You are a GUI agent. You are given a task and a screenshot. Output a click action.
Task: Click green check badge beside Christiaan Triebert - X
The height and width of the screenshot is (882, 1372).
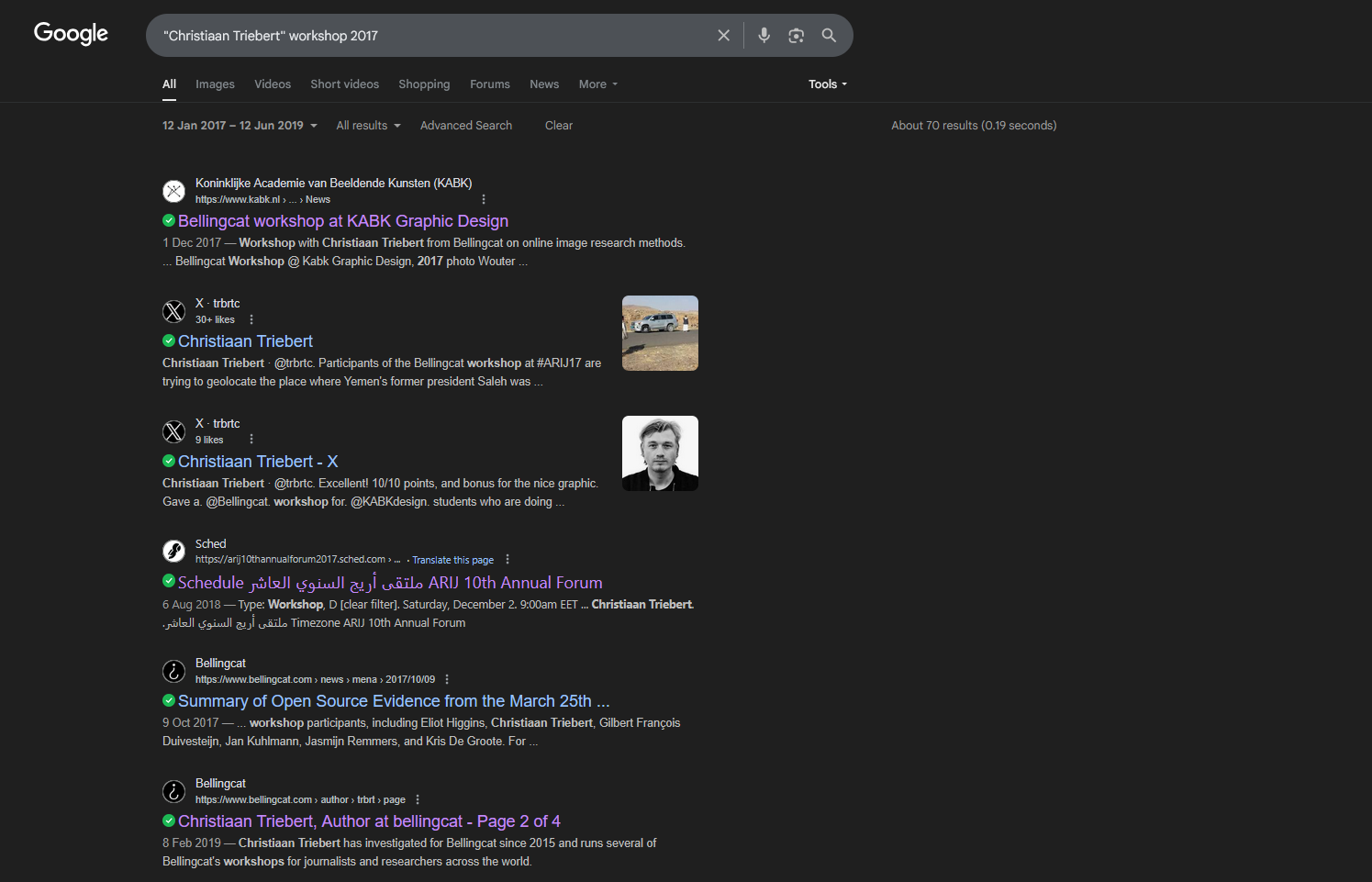point(169,461)
